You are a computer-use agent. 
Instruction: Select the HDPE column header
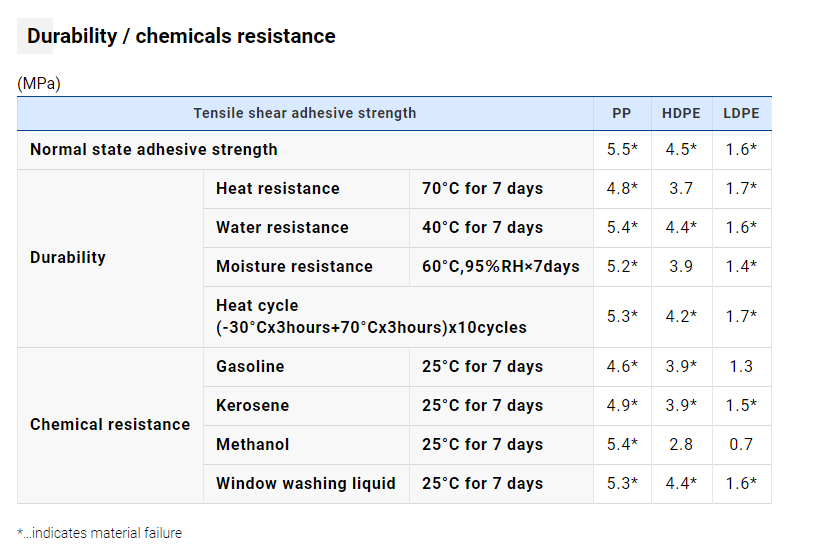click(681, 113)
